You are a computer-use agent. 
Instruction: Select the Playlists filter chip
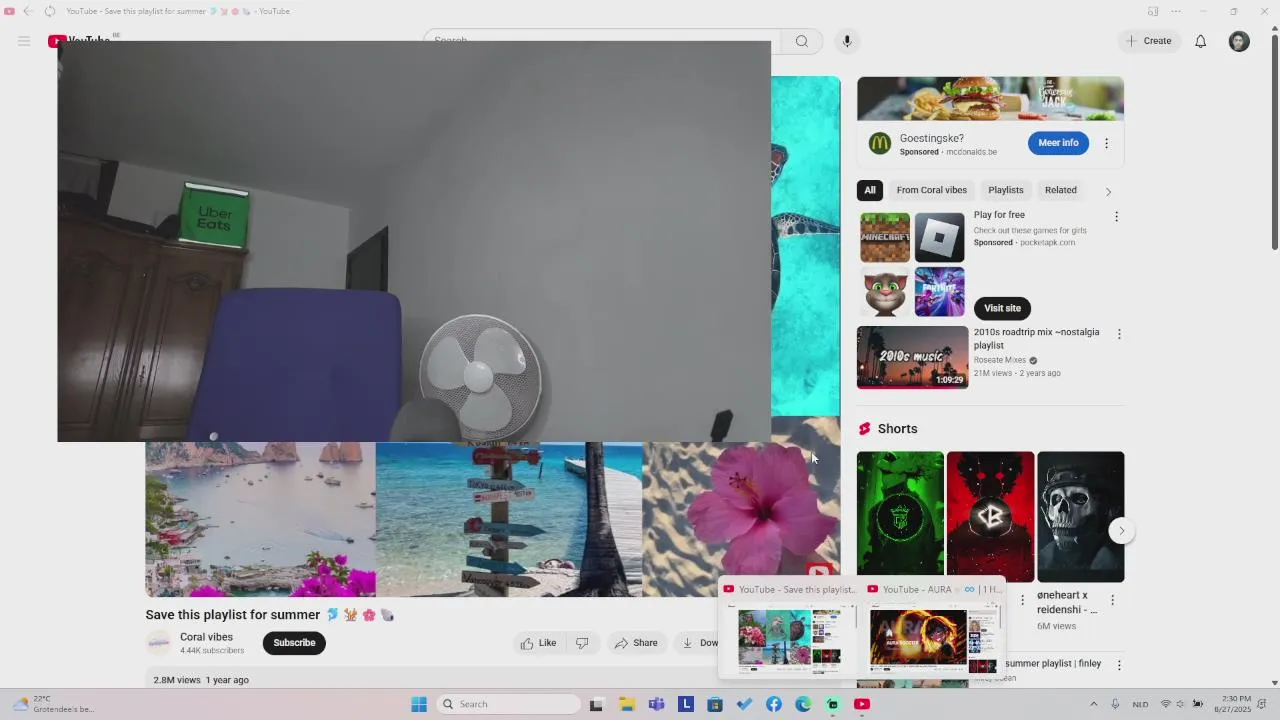click(1006, 190)
